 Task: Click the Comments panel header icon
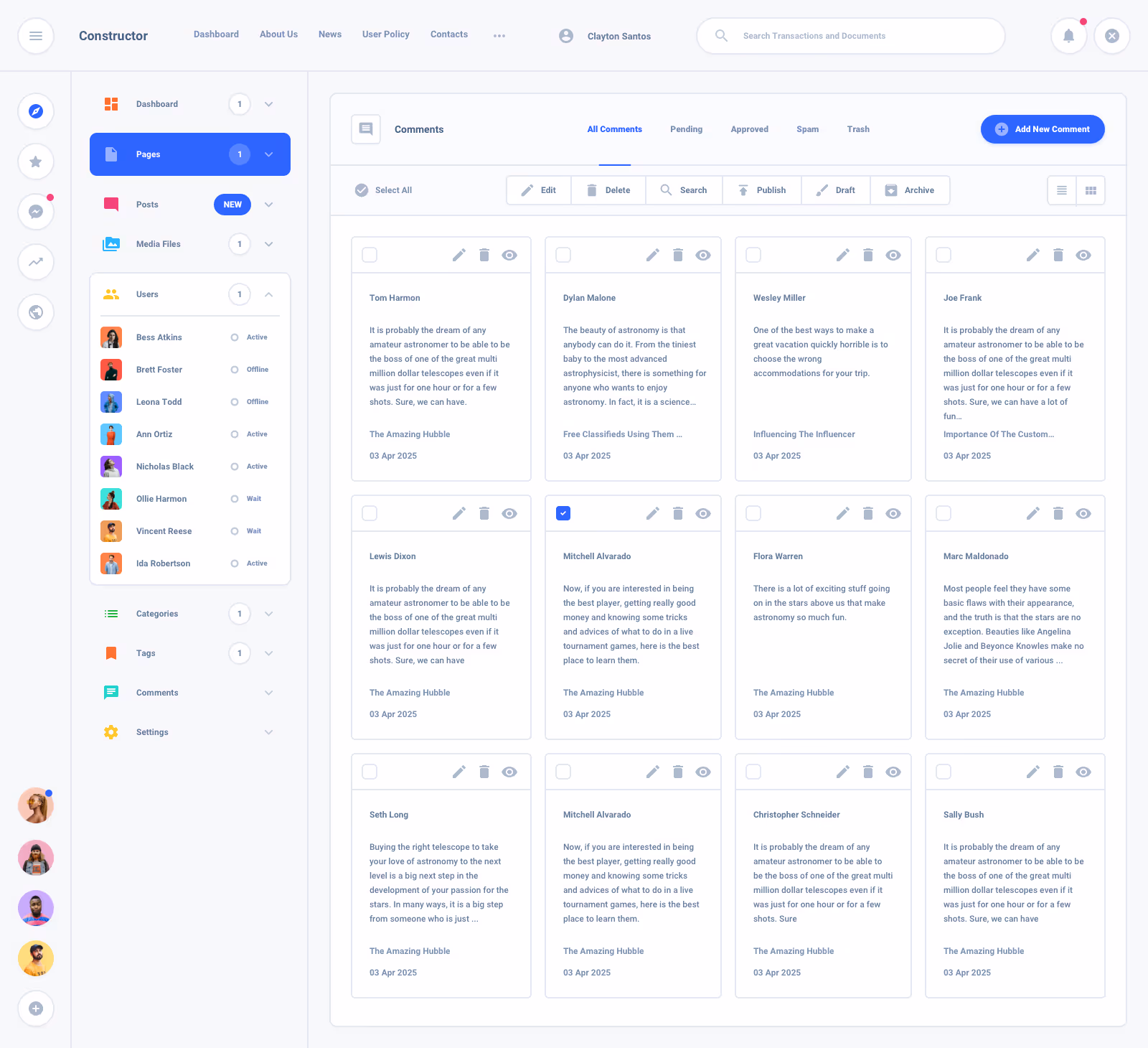[366, 129]
